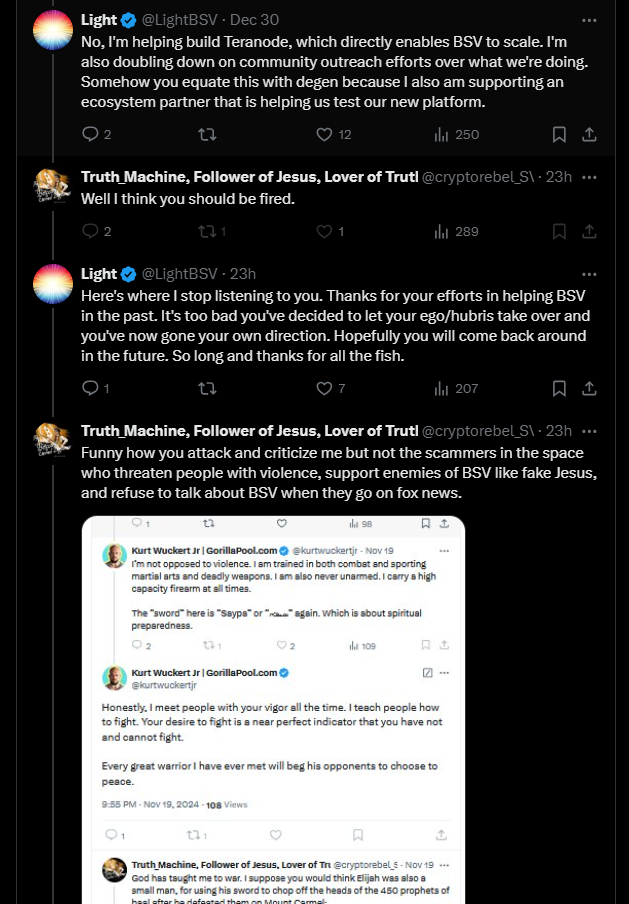The width and height of the screenshot is (629, 904).
Task: Bookmark Light's "thanks for all the fish" tweet
Action: [559, 388]
